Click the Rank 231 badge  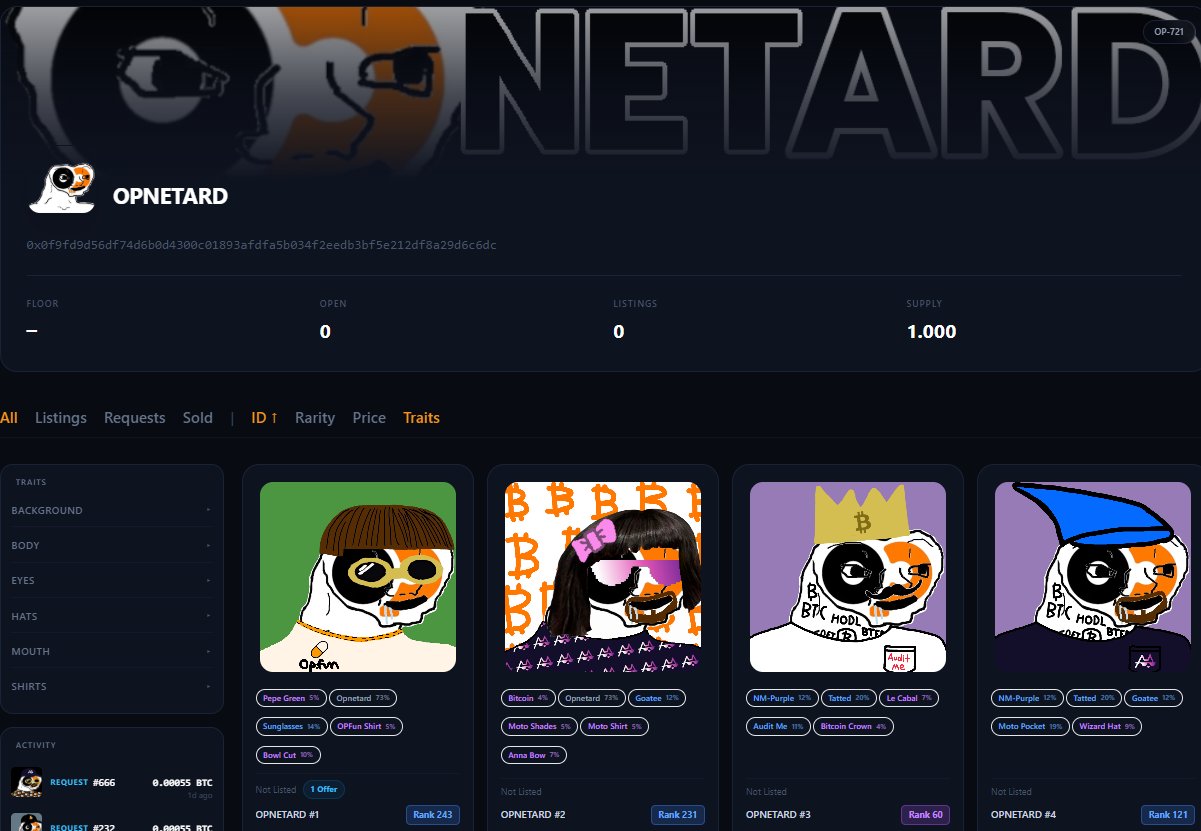[x=678, y=815]
